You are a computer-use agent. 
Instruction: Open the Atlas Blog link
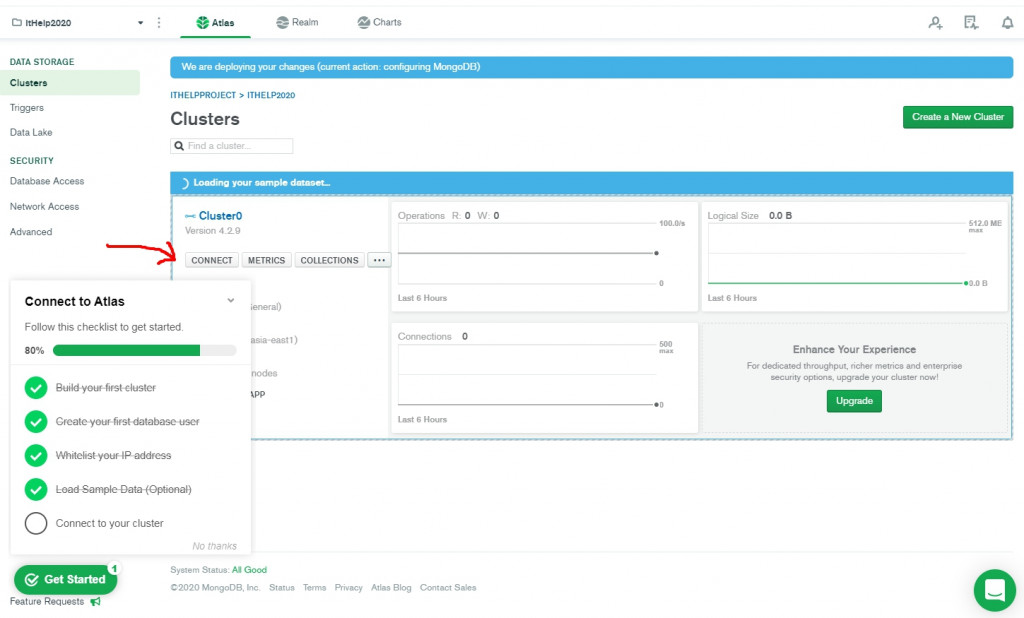click(391, 588)
